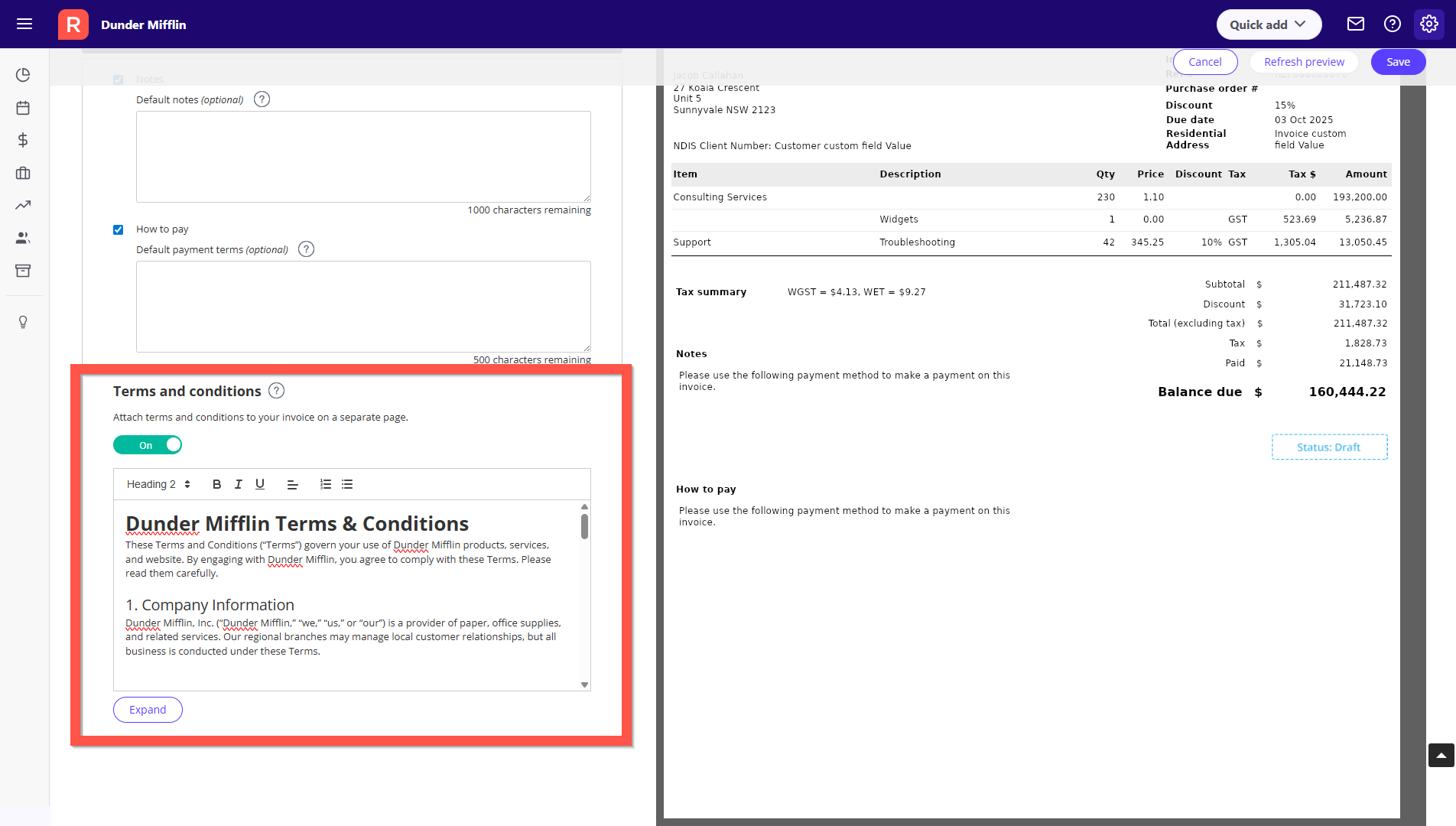Click the Paid amount 21,148.73
The height and width of the screenshot is (826, 1456).
(x=1363, y=363)
